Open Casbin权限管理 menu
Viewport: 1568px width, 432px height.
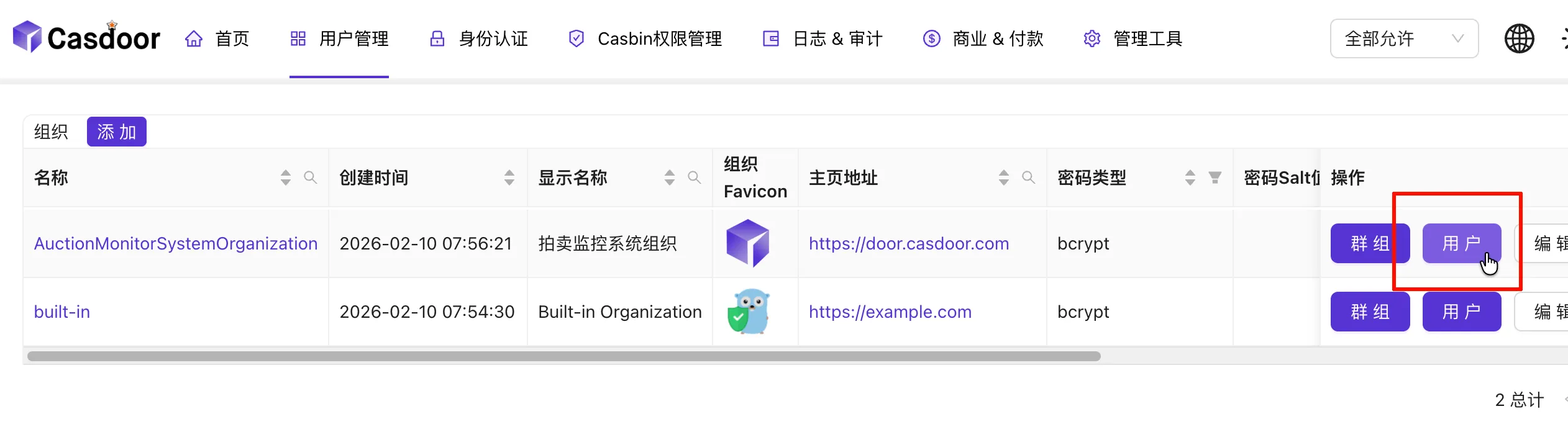point(645,39)
